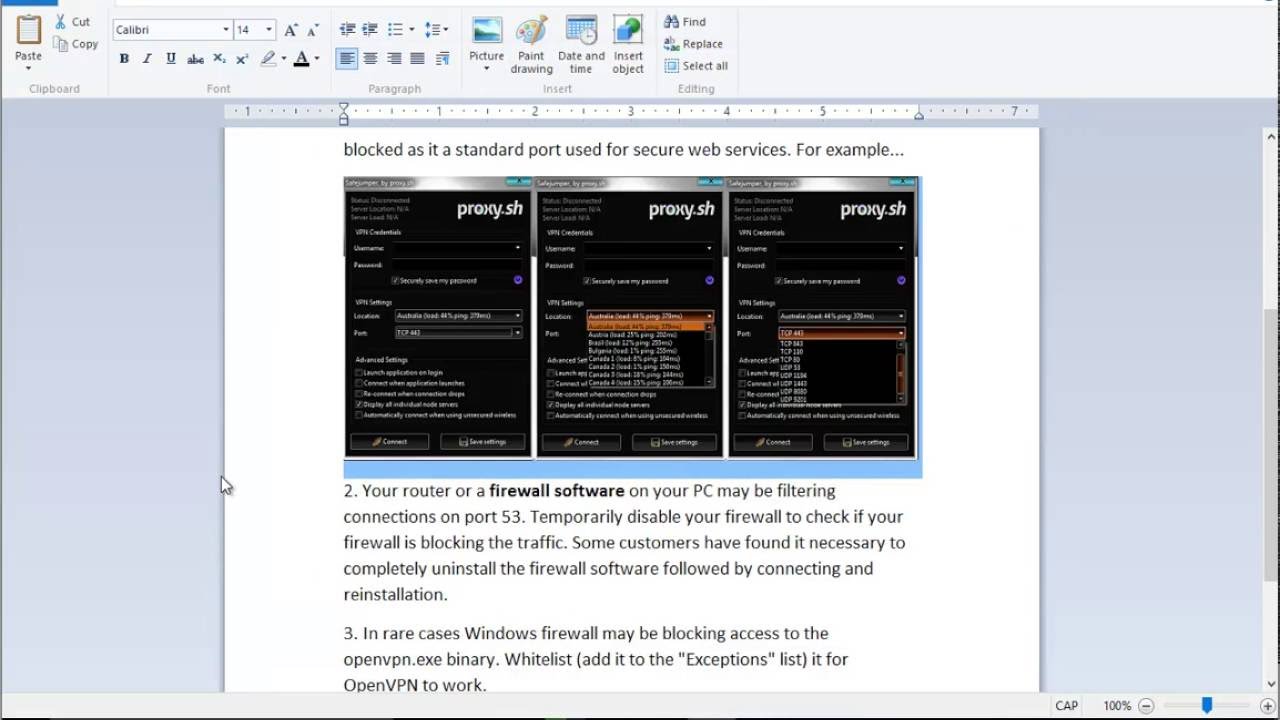This screenshot has width=1280, height=720.
Task: Click the zoom slider handle
Action: [1207, 706]
